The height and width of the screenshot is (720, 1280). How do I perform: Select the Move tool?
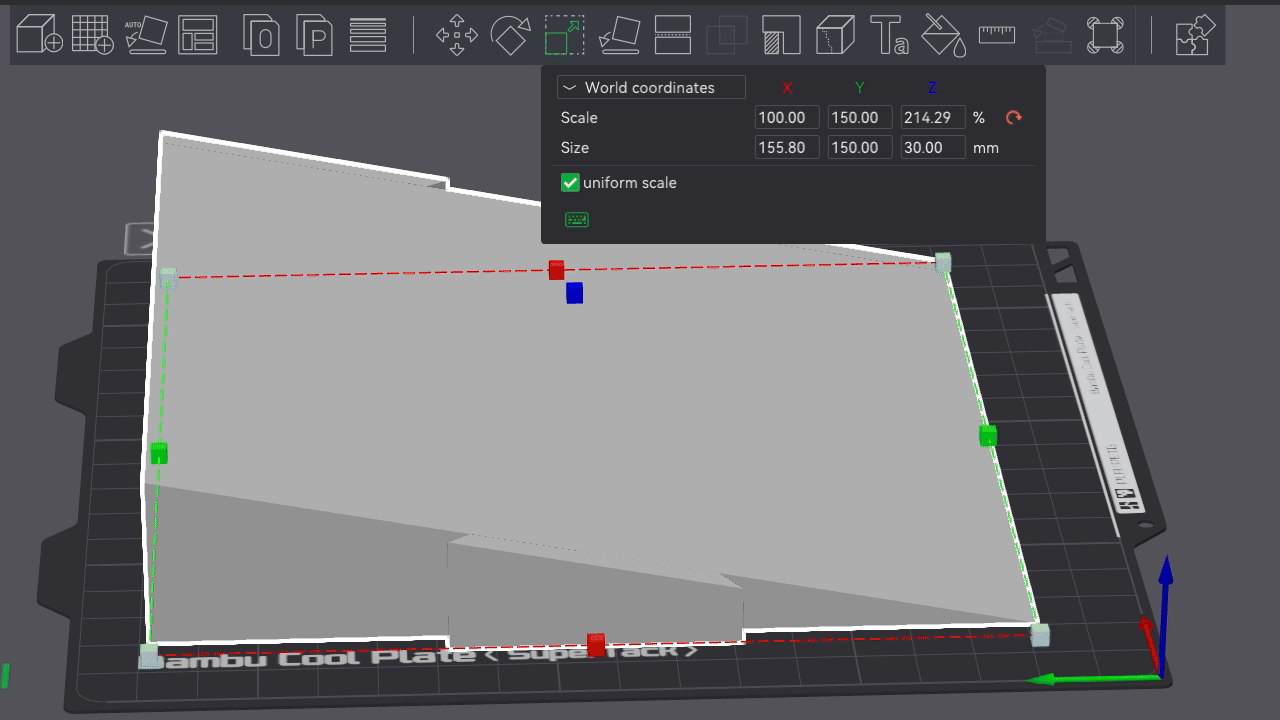457,34
